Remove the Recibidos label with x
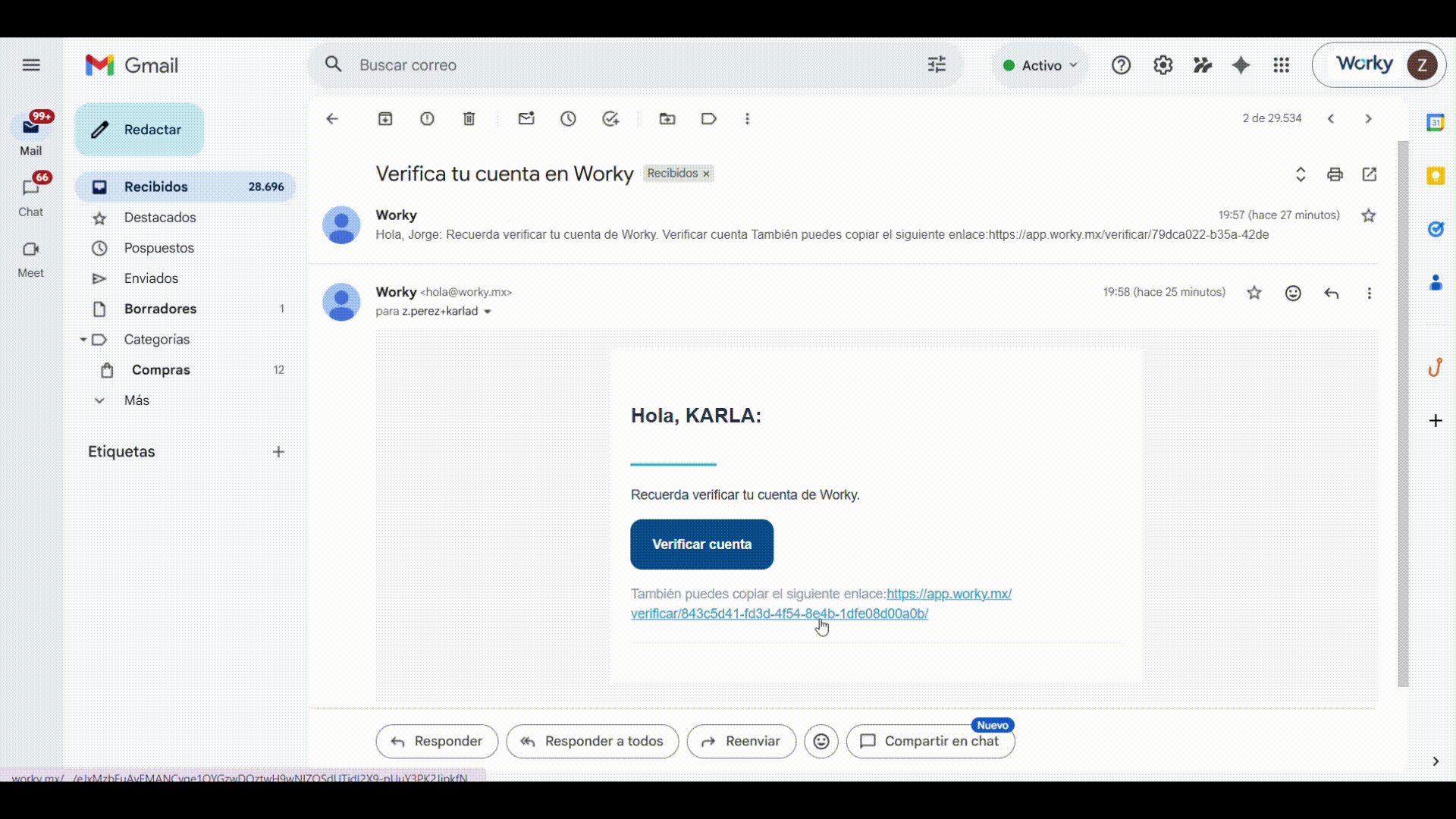Image resolution: width=1456 pixels, height=819 pixels. (706, 174)
